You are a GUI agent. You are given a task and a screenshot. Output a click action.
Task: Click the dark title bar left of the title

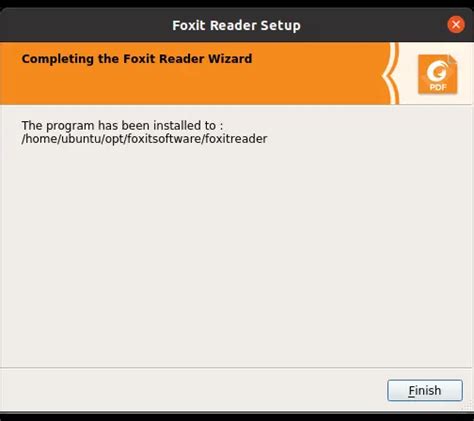(x=83, y=25)
